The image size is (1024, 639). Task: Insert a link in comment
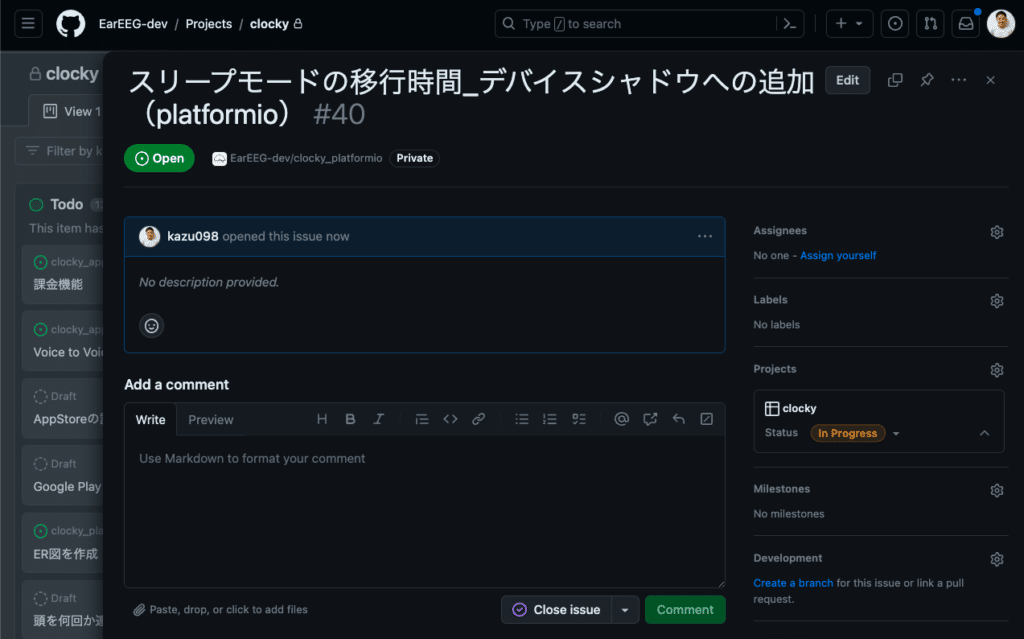click(x=479, y=419)
